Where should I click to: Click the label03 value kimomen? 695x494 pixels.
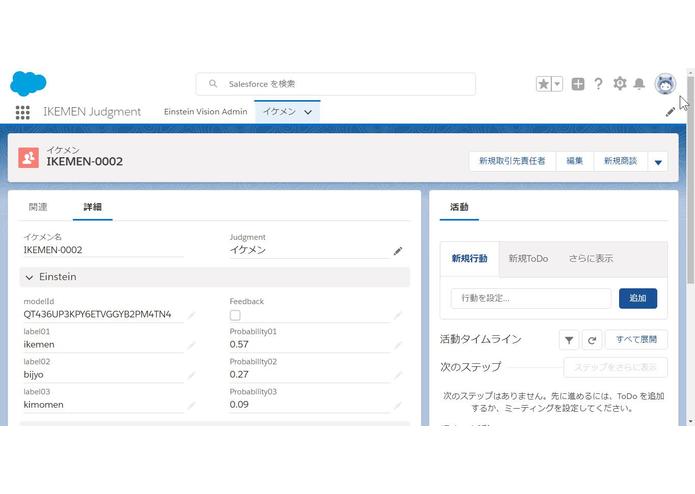pos(43,405)
